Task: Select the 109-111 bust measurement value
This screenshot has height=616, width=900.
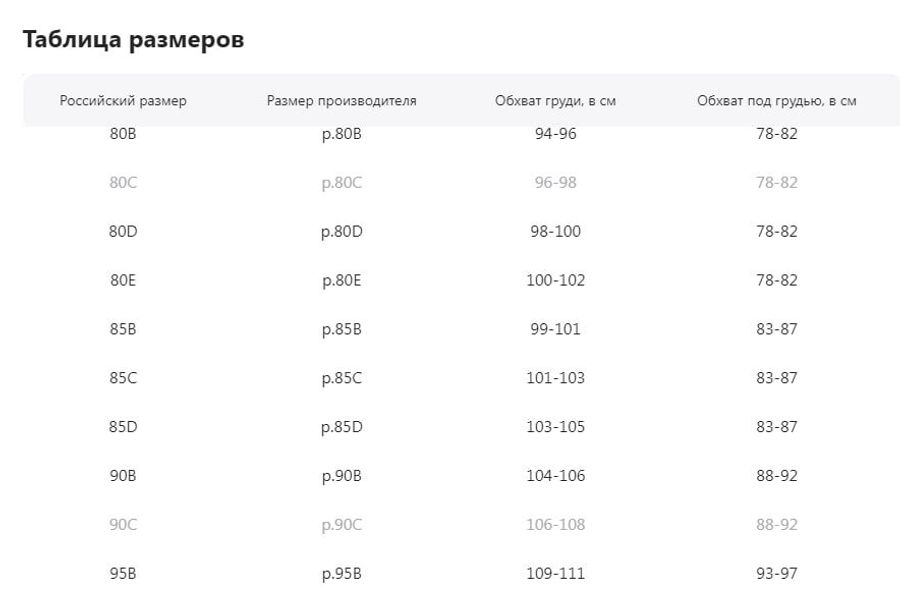Action: click(x=556, y=574)
